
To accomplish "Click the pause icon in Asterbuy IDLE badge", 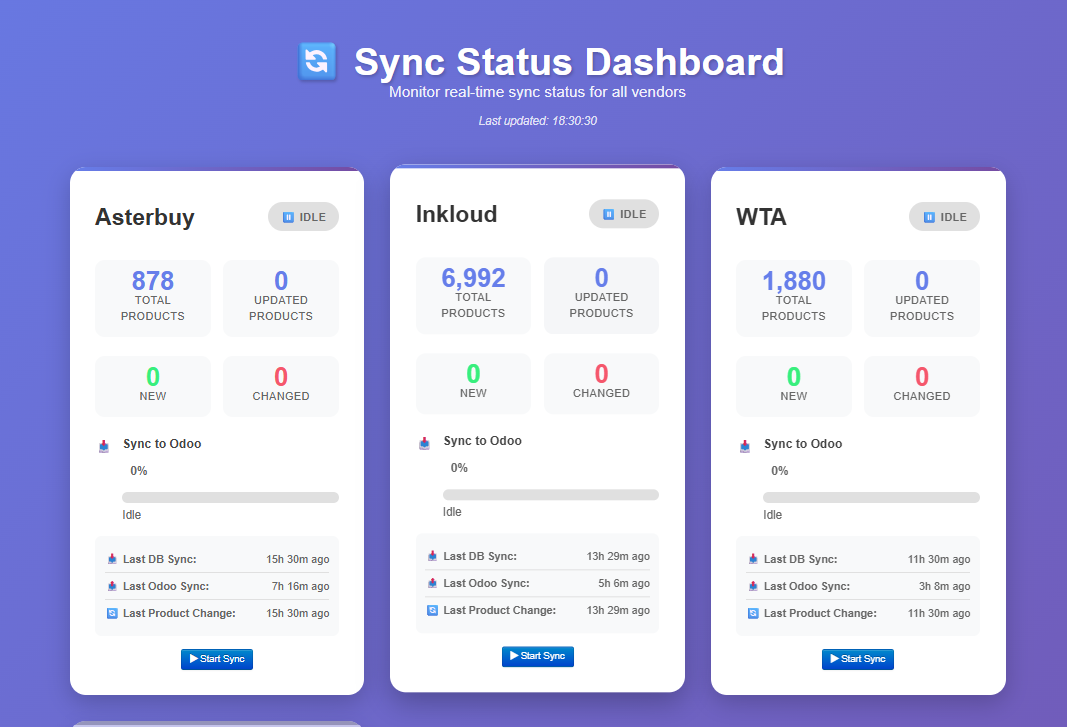I will click(x=288, y=217).
